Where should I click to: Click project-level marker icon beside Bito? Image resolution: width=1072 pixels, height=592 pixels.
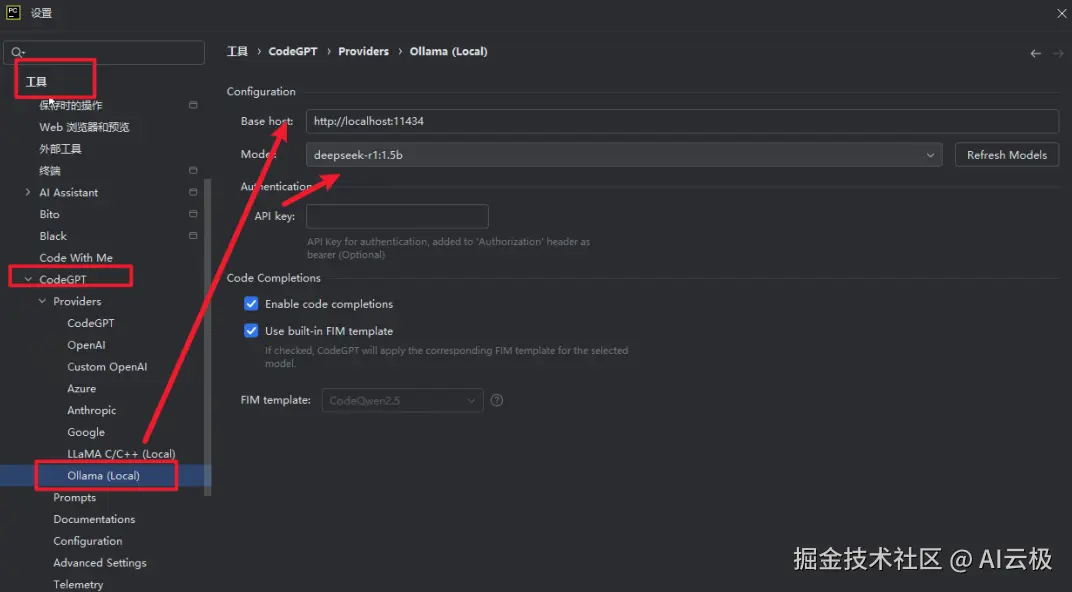pyautogui.click(x=193, y=214)
